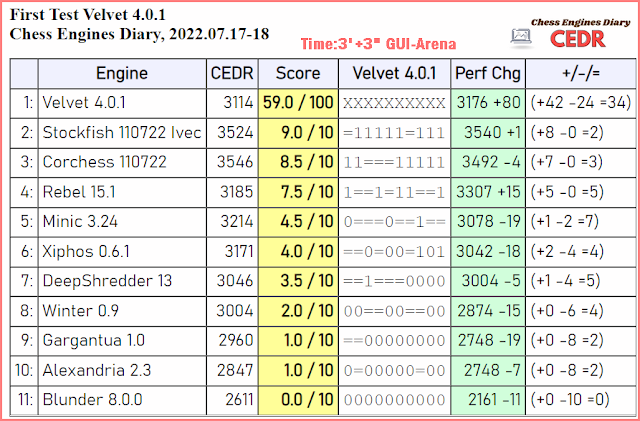Click the CEDR rating 3114
Screen dimensions: 640x421
pos(238,102)
